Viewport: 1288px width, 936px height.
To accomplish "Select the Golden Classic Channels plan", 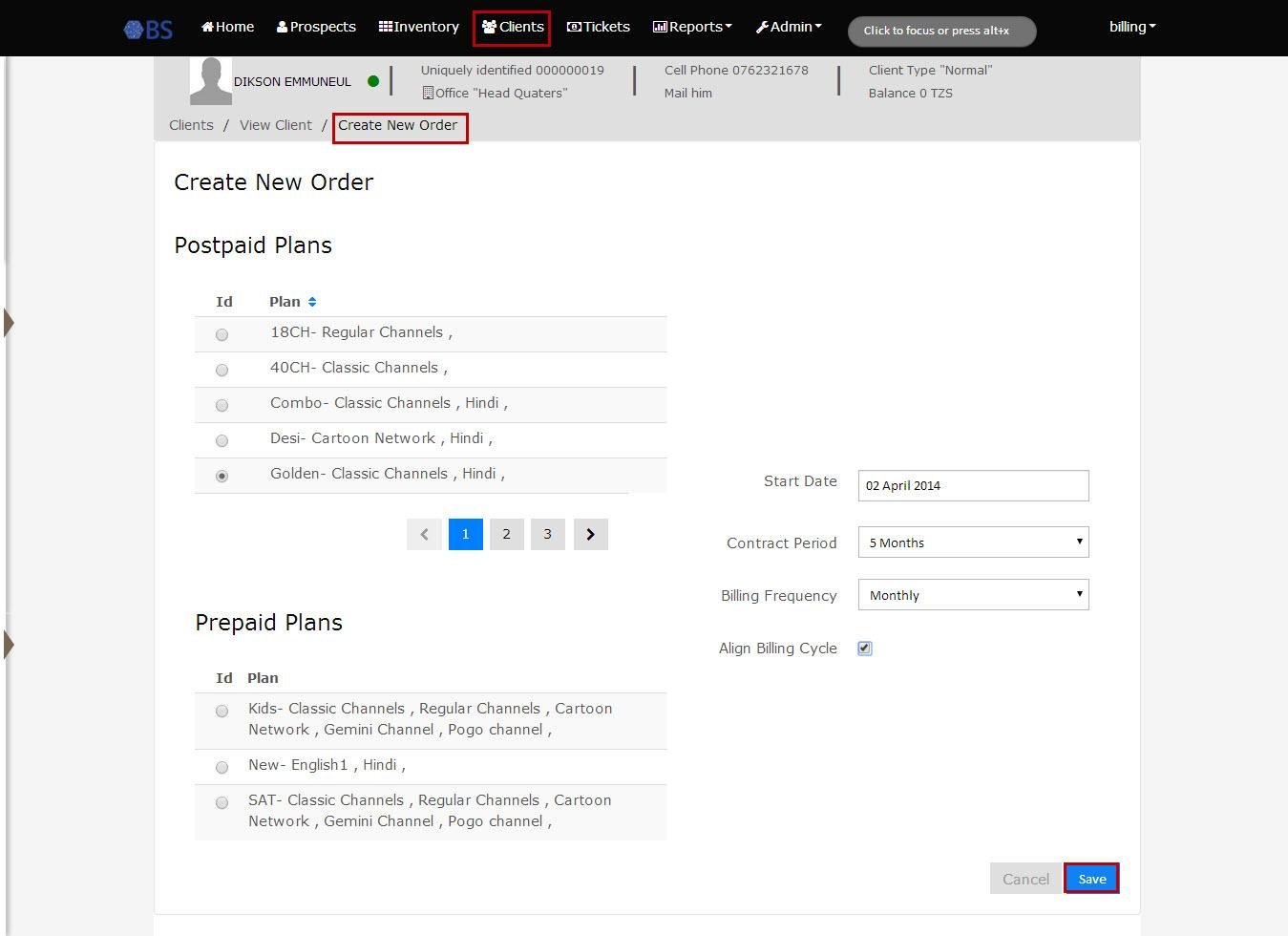I will 222,476.
